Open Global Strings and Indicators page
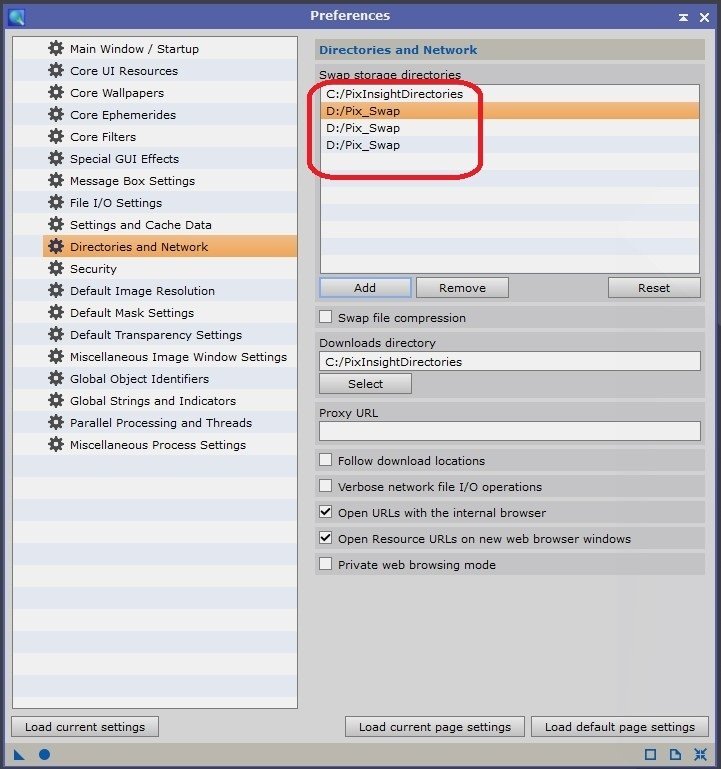Viewport: 721px width, 769px height. tap(170, 401)
